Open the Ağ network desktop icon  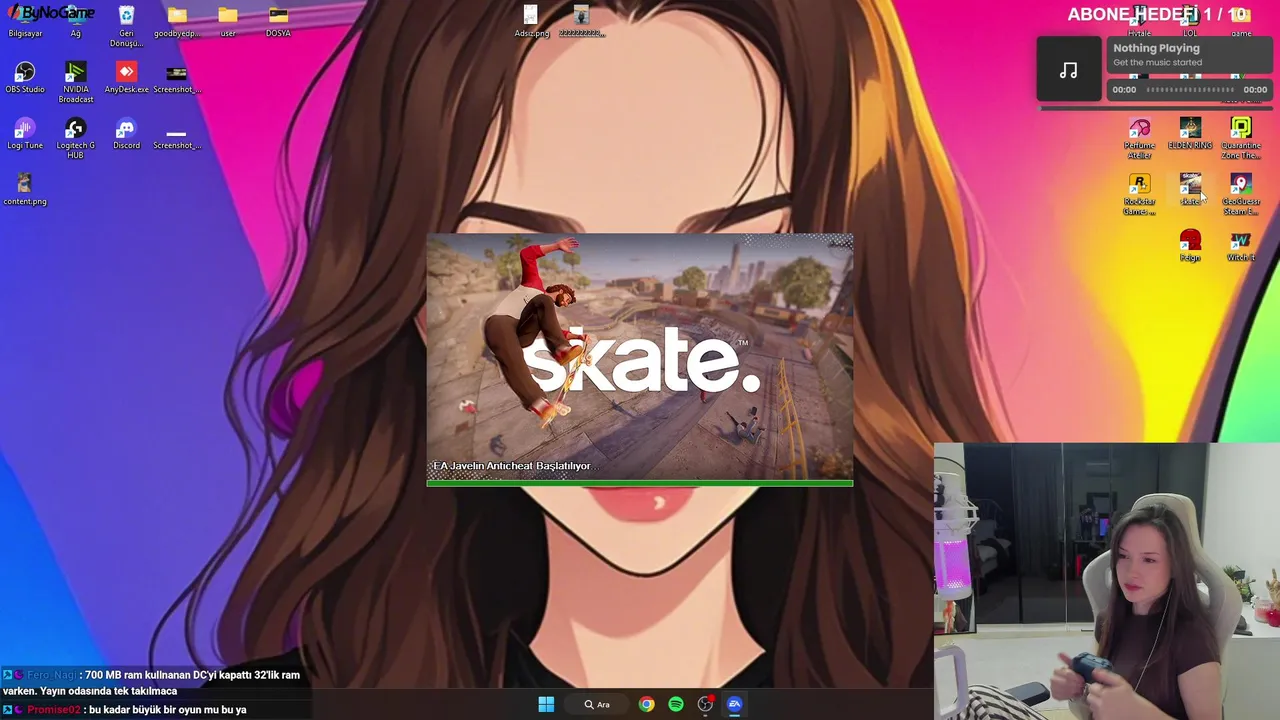click(x=75, y=21)
